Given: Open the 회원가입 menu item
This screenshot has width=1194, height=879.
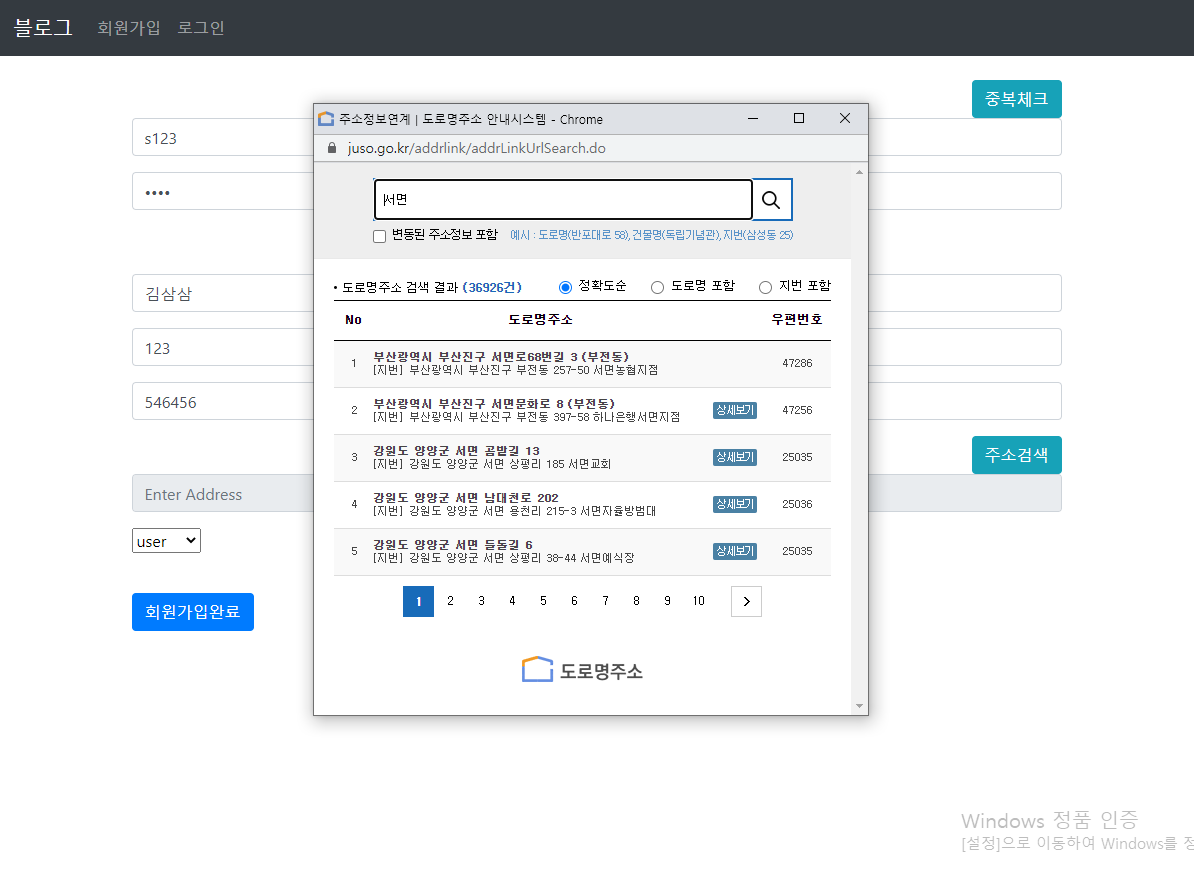Looking at the screenshot, I should point(128,28).
